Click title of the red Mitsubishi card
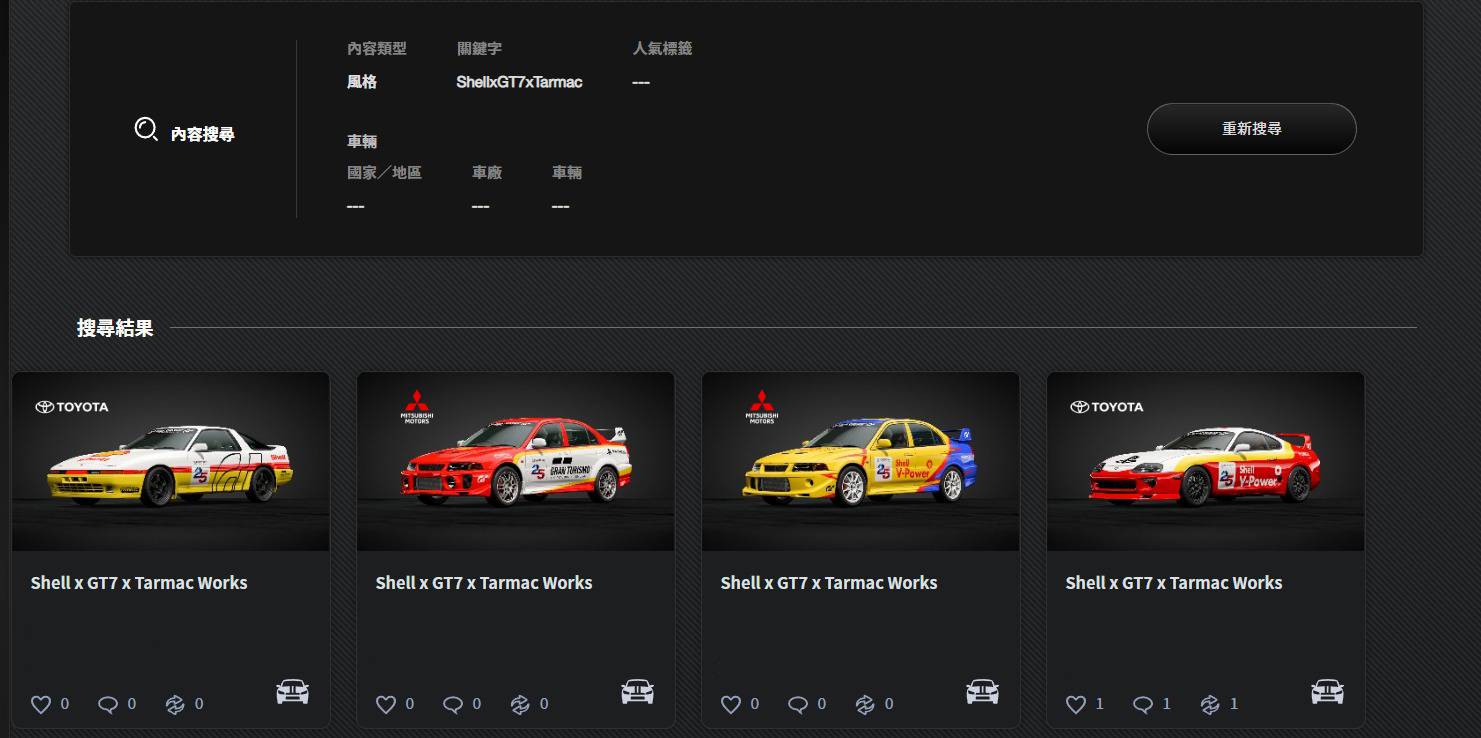This screenshot has width=1481, height=738. point(484,582)
